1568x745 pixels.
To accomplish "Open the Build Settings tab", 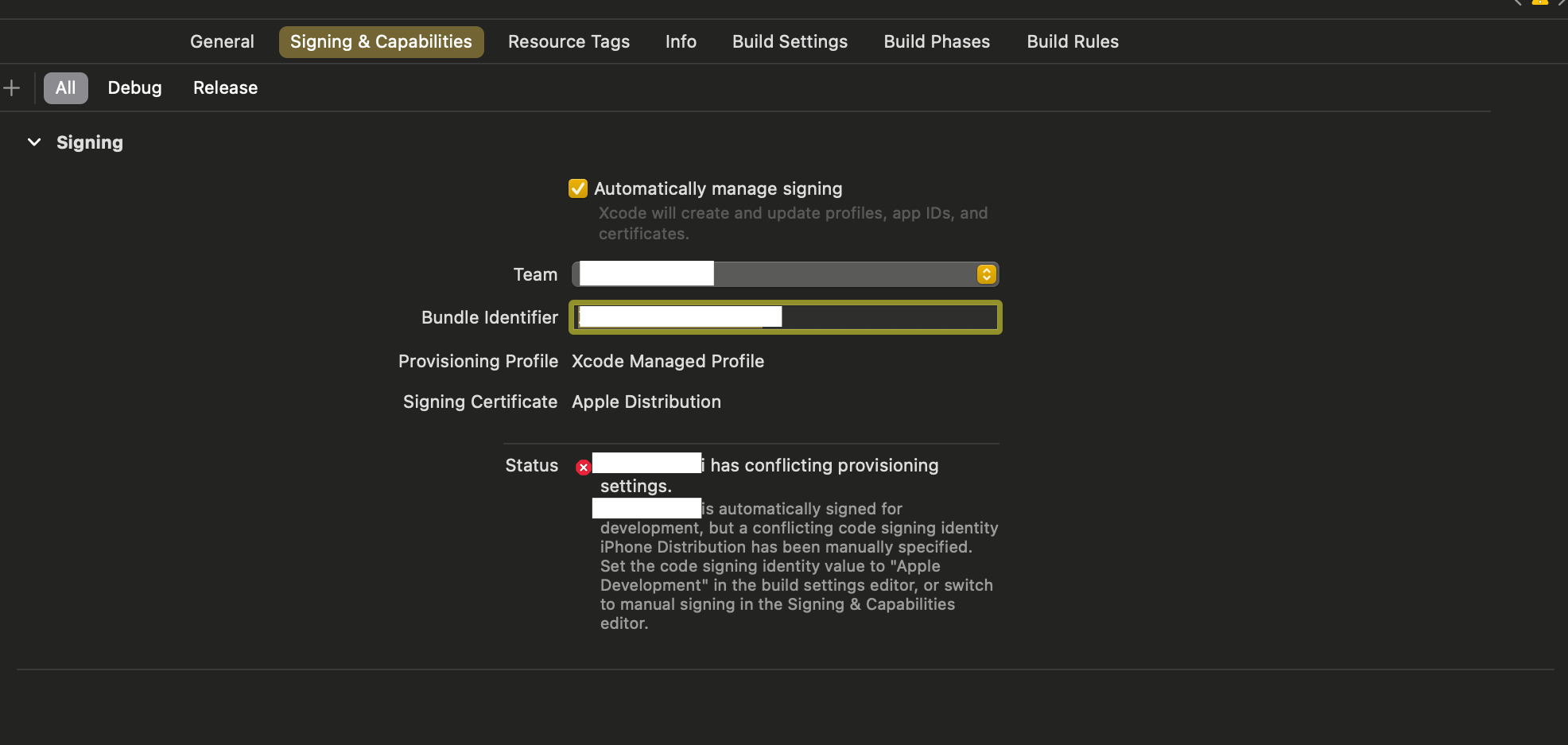I will 790,41.
